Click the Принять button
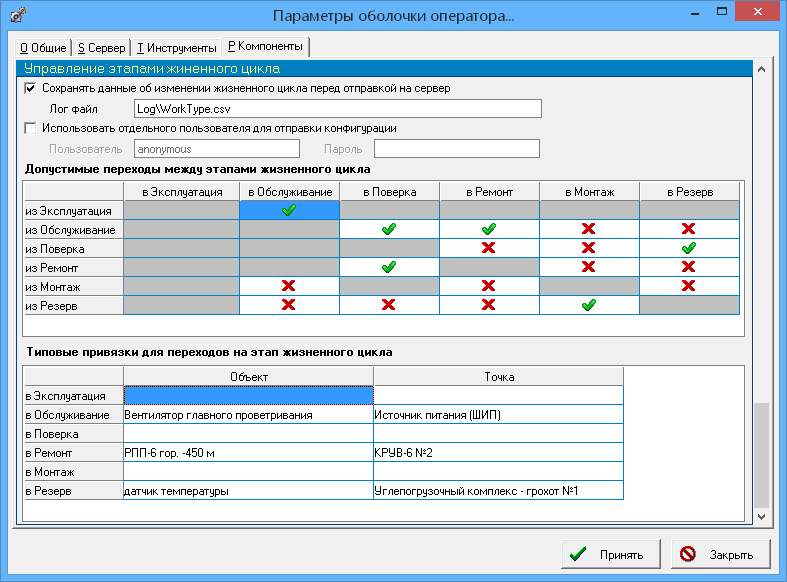787x582 pixels. pyautogui.click(x=611, y=554)
